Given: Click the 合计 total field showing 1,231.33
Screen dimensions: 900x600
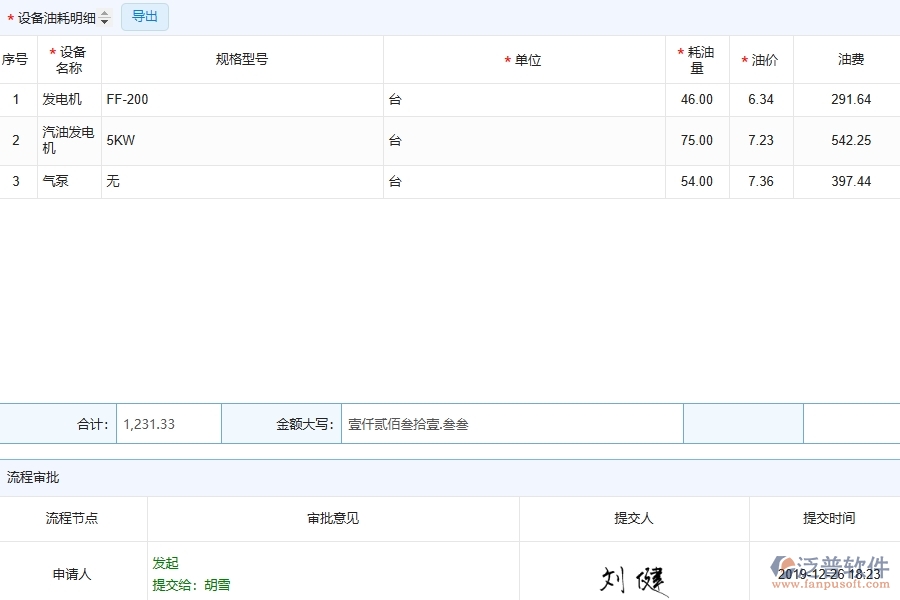Looking at the screenshot, I should click(167, 423).
